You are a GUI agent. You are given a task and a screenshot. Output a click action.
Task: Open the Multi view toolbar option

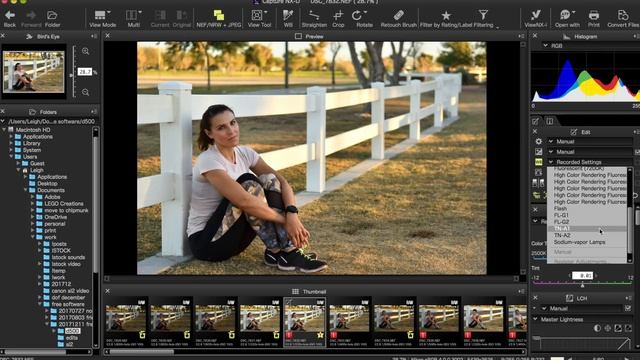point(133,18)
